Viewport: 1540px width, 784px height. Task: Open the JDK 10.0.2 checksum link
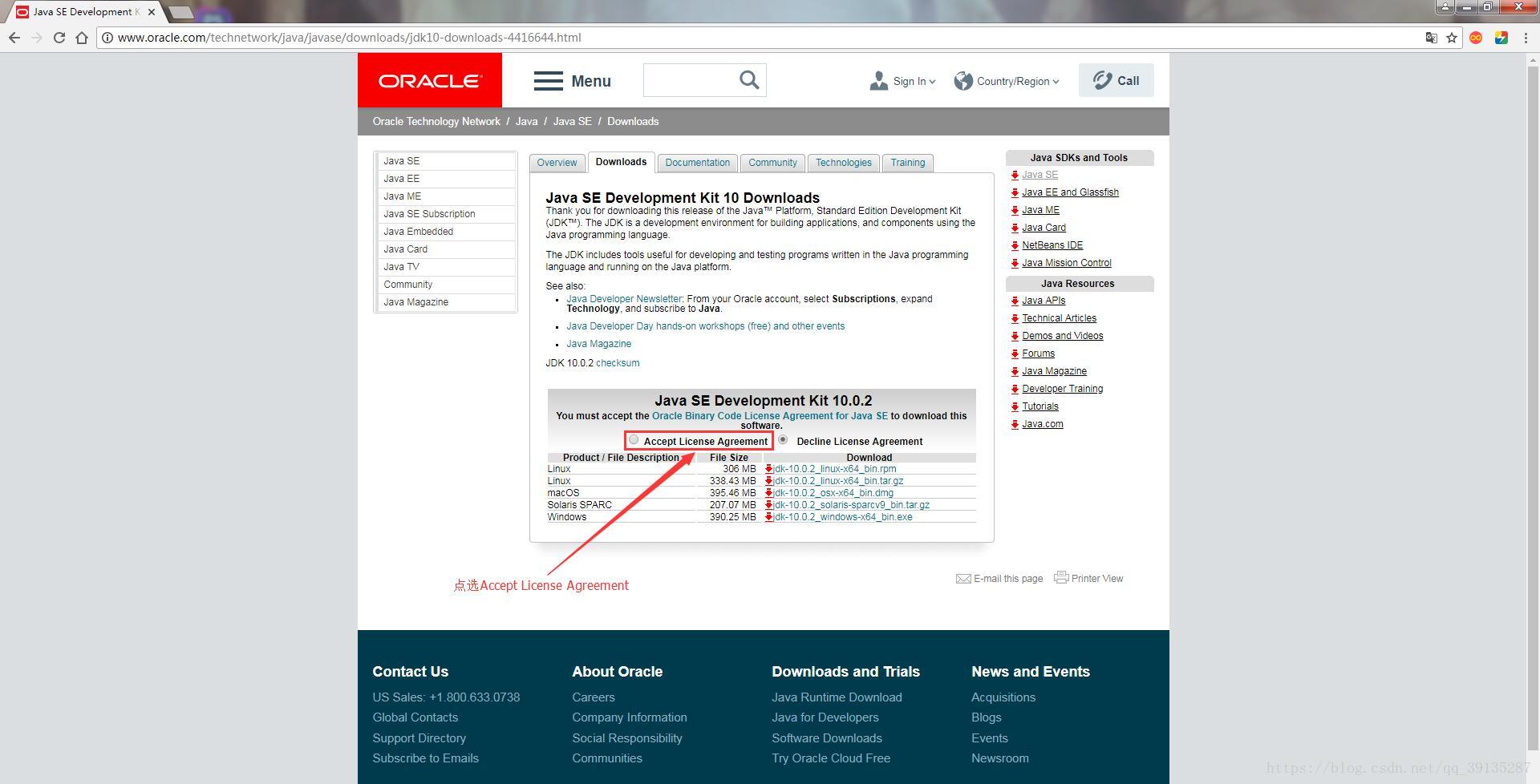[x=618, y=363]
